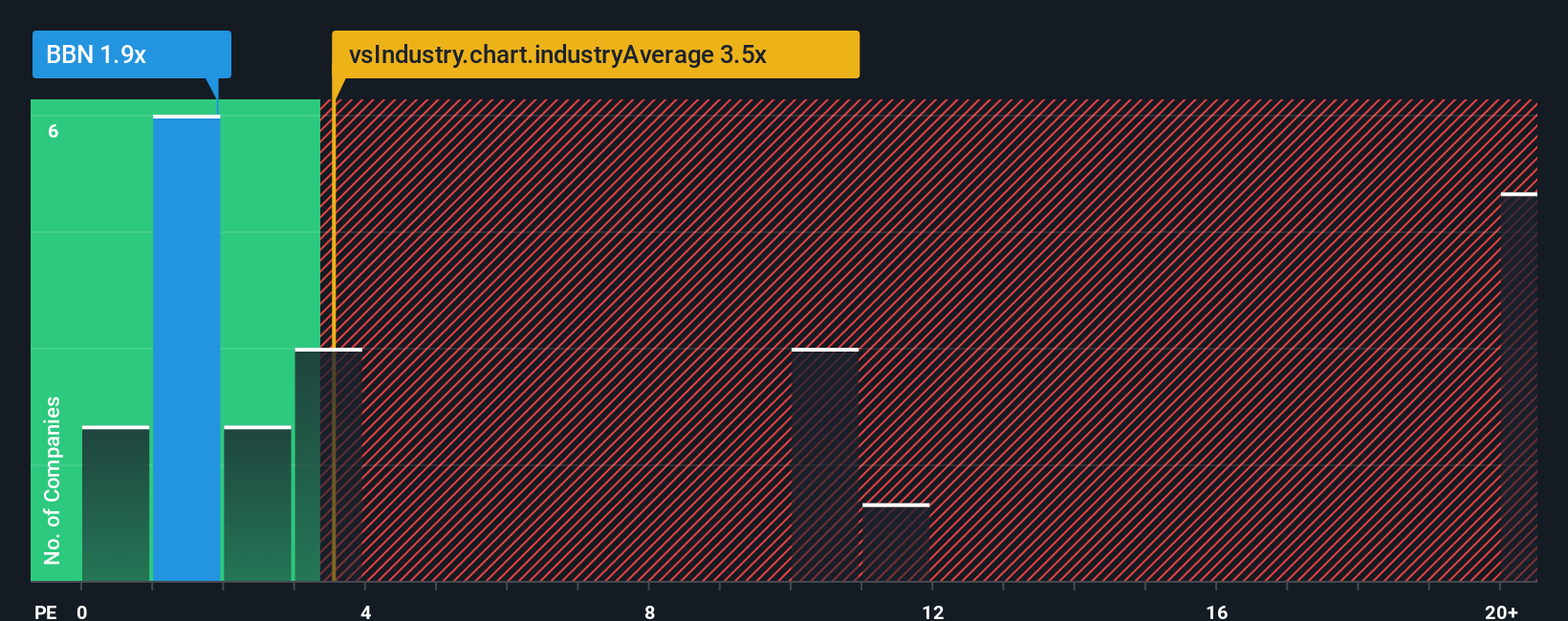Select the bar starting at PE 3
1568x621 pixels.
click(329, 464)
